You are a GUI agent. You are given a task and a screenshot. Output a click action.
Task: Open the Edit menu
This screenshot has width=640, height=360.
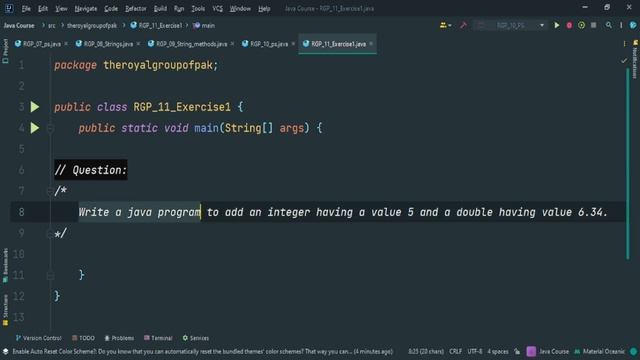click(x=43, y=9)
